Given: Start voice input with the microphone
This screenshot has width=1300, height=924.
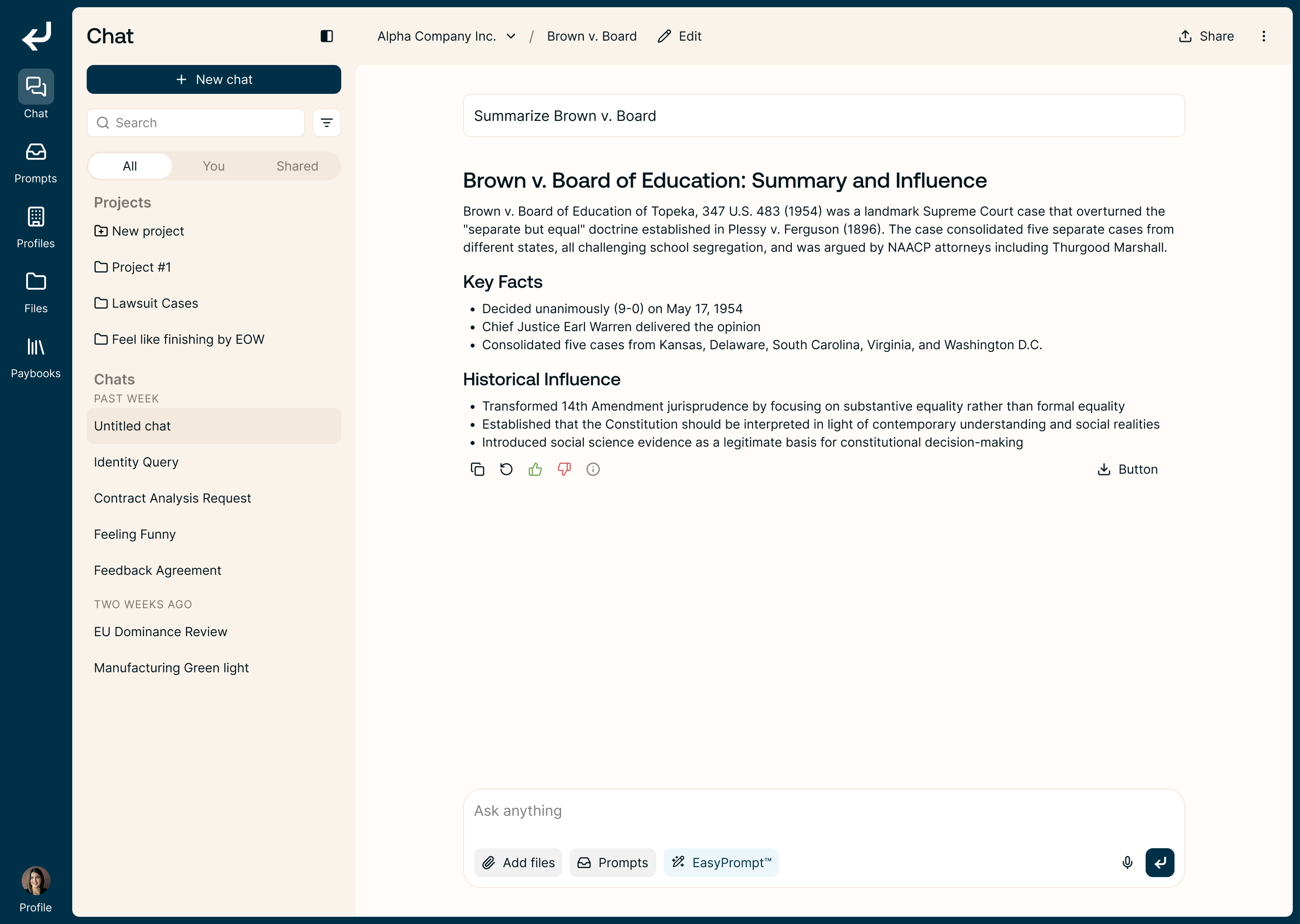Looking at the screenshot, I should 1127,863.
